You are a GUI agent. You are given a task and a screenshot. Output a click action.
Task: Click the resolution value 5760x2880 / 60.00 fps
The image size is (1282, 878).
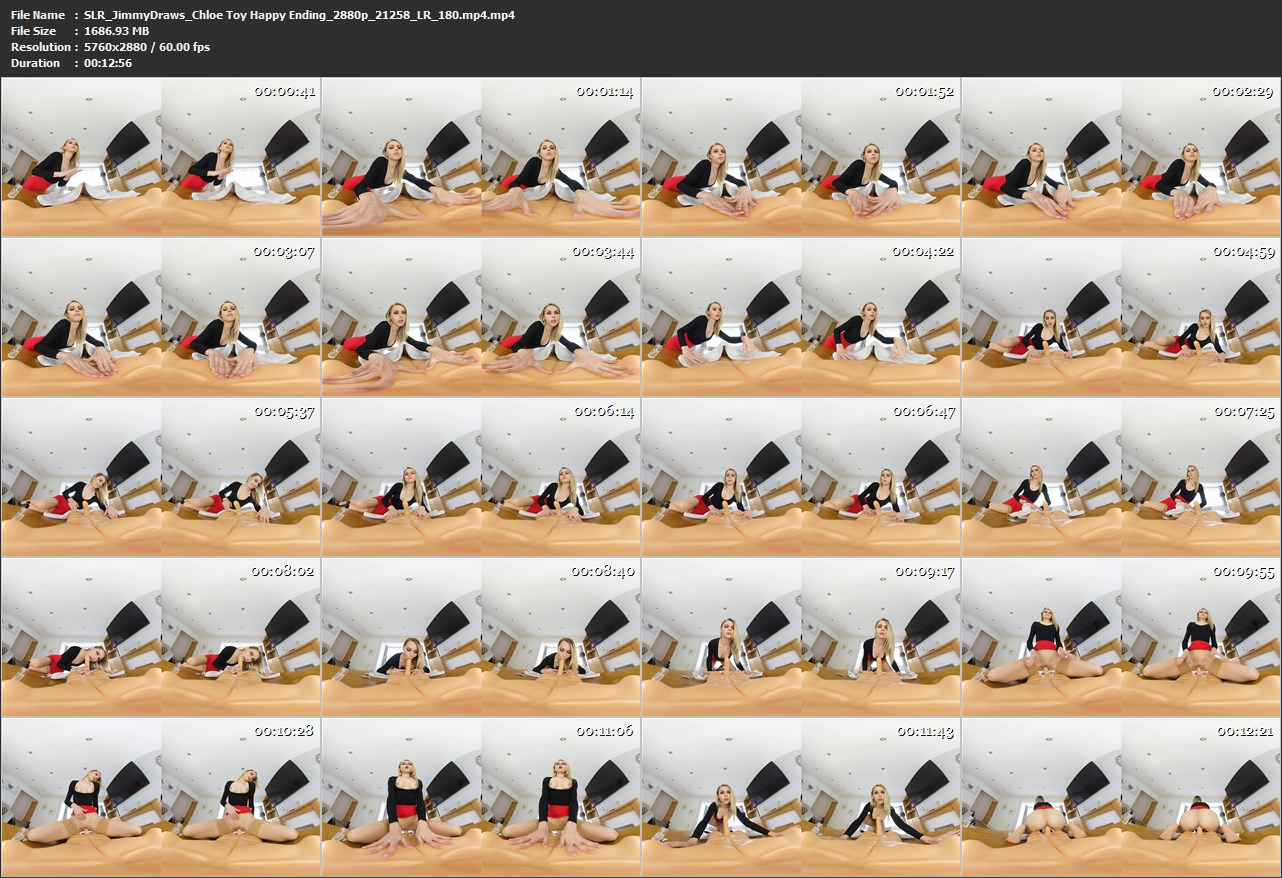(147, 47)
